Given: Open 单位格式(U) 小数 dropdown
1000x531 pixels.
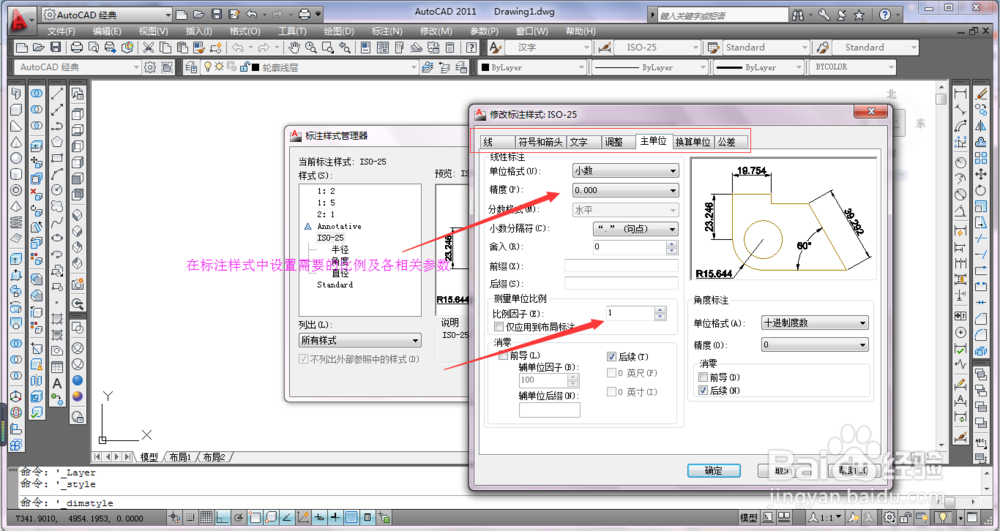Looking at the screenshot, I should [x=625, y=171].
